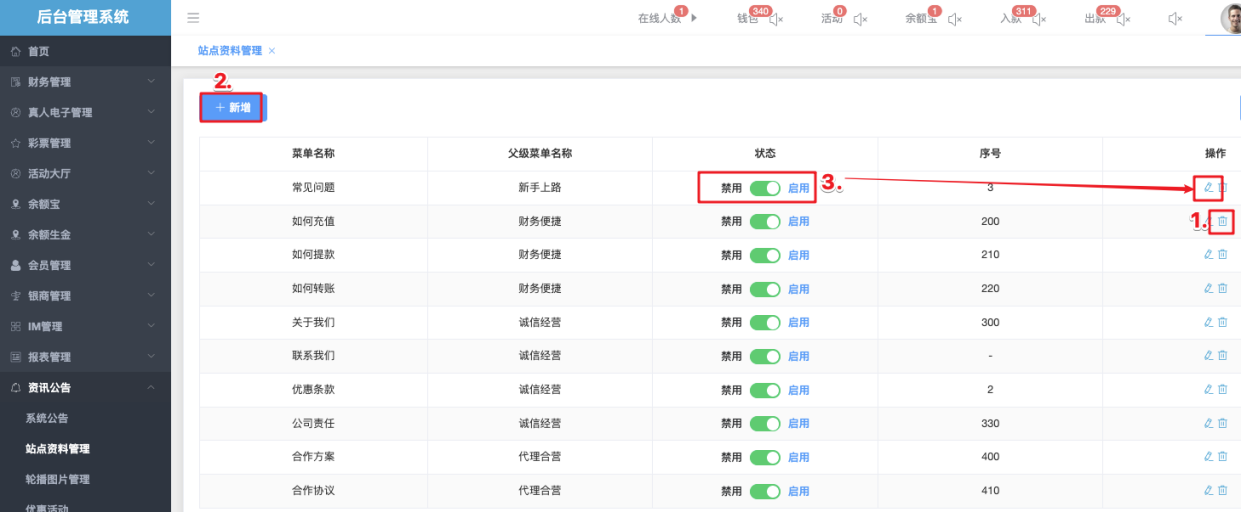This screenshot has width=1241, height=512.
Task: Click the hamburger menu collapse icon
Action: point(193,18)
